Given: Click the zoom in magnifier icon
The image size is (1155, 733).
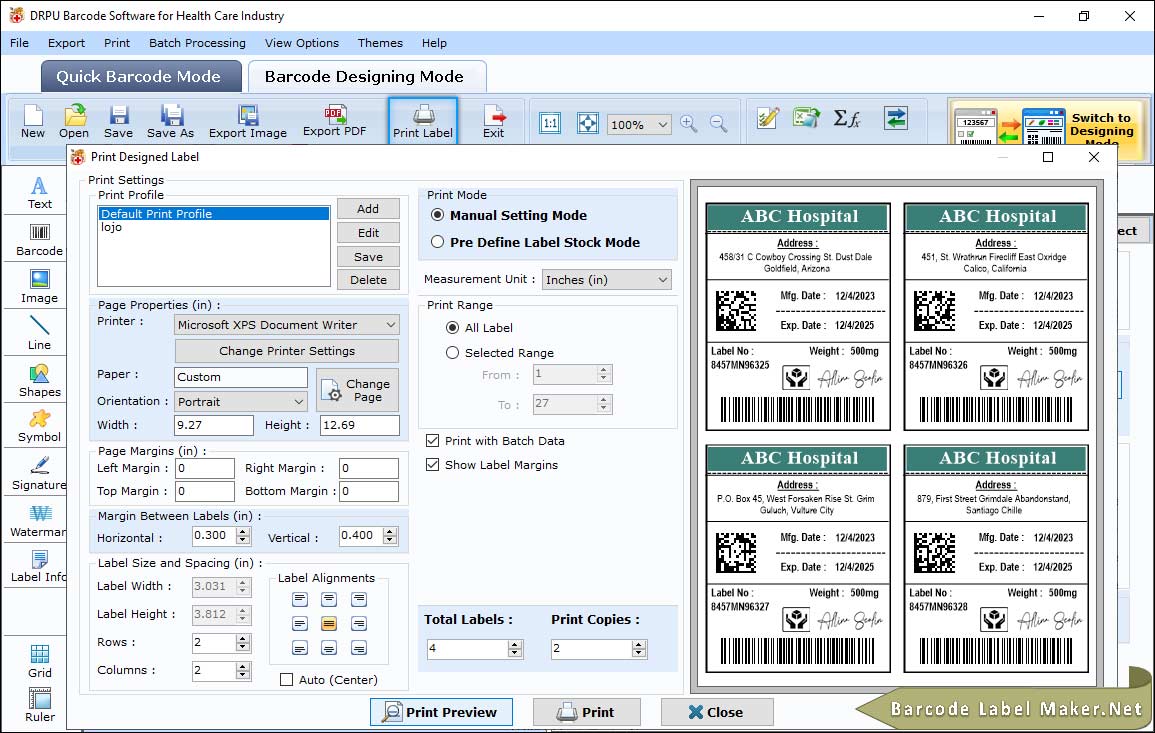Looking at the screenshot, I should point(689,123).
